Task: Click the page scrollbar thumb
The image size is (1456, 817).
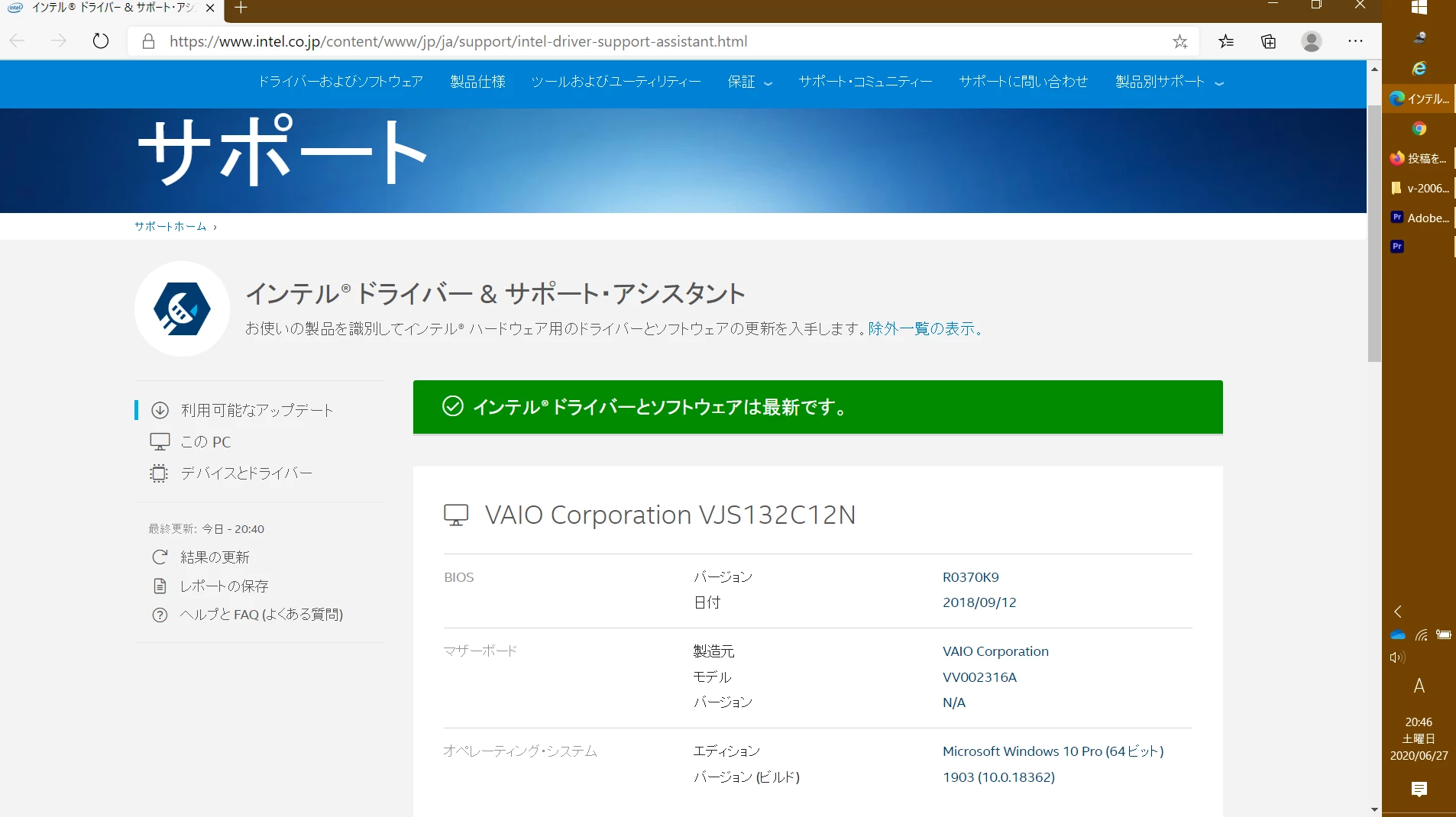Action: (1374, 234)
